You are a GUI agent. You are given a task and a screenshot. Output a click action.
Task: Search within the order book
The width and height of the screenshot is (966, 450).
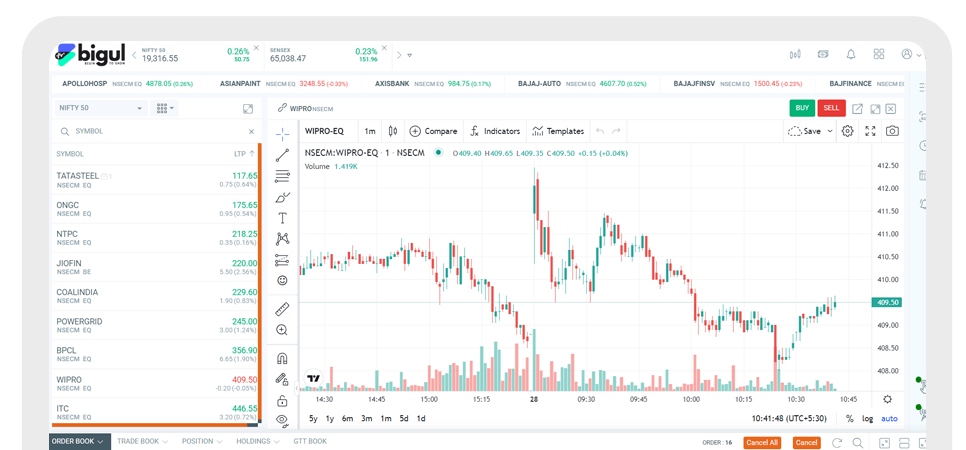coord(857,443)
